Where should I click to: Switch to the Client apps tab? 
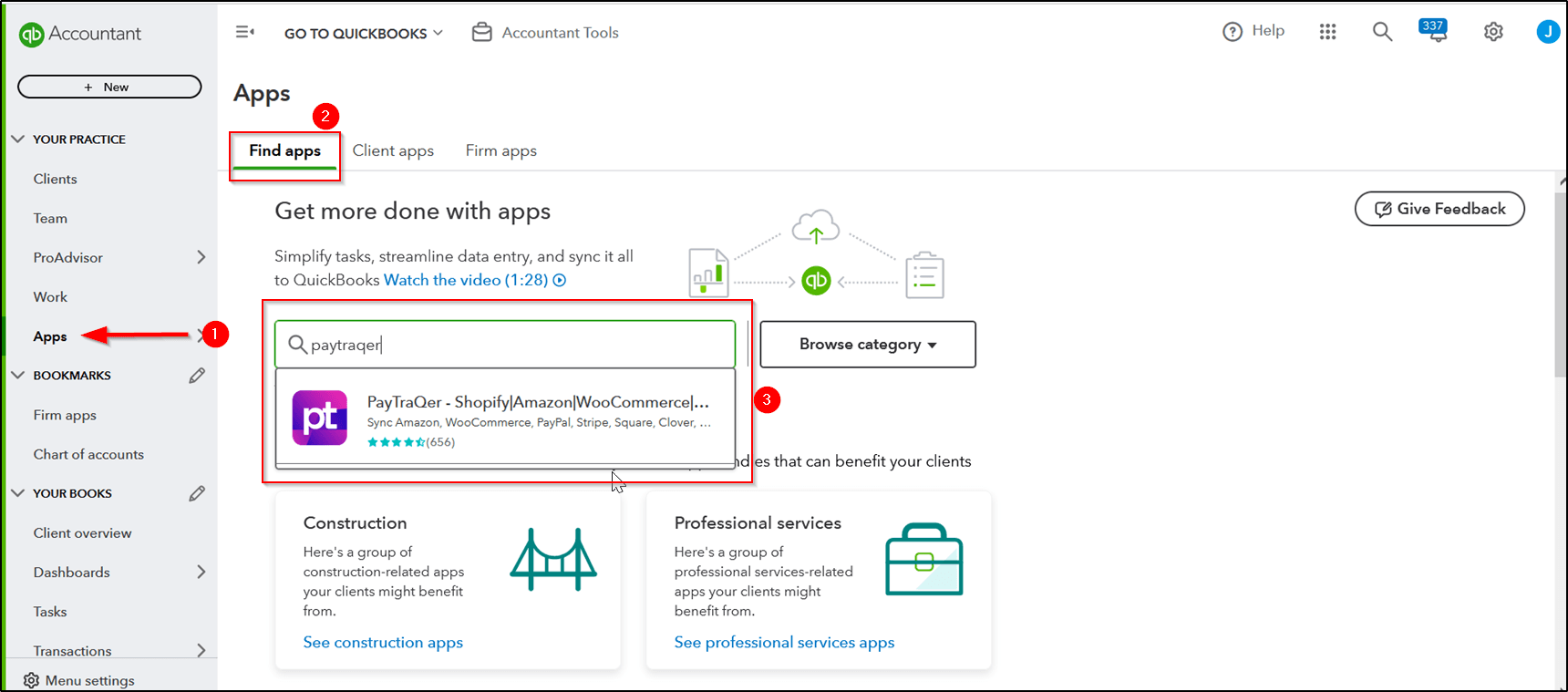(393, 151)
